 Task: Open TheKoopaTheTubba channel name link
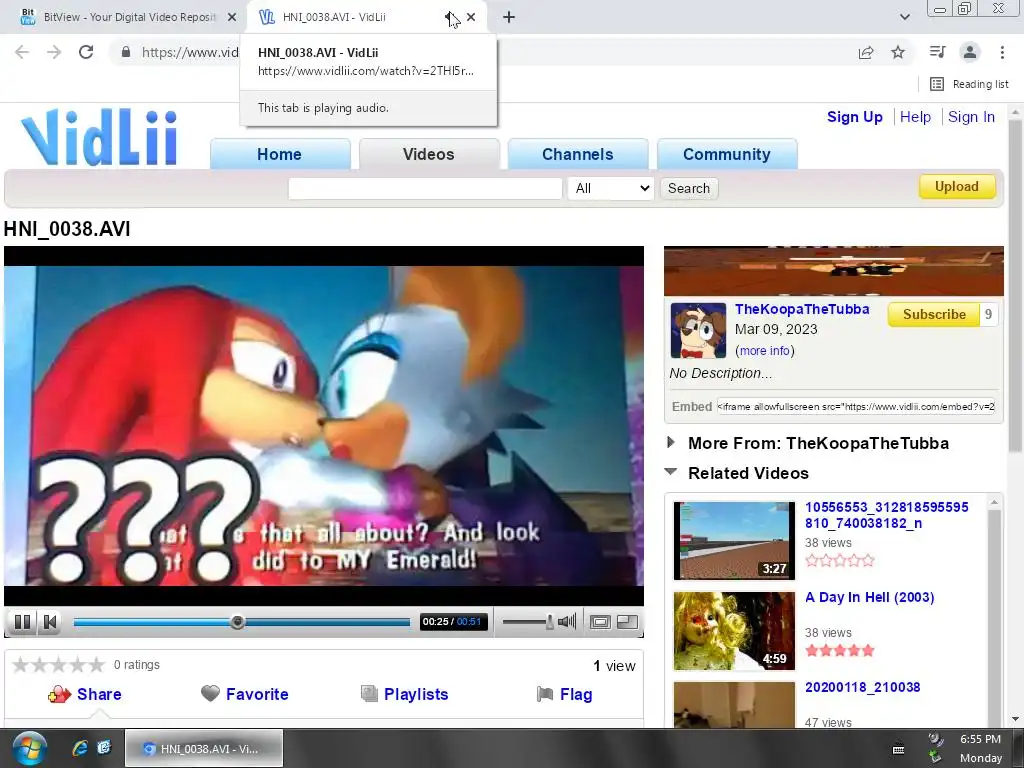[x=802, y=309]
